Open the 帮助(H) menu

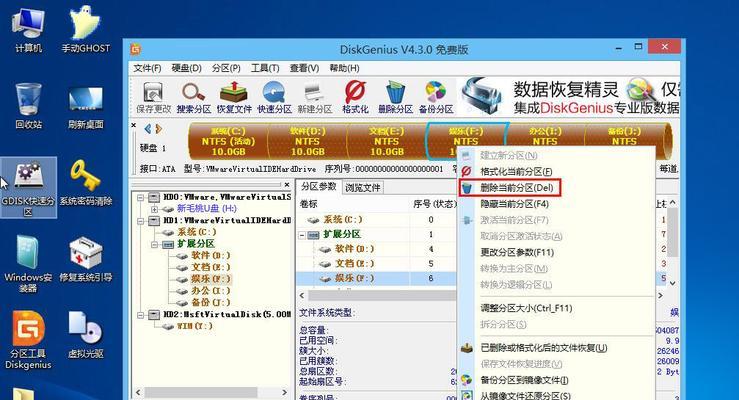[x=344, y=68]
